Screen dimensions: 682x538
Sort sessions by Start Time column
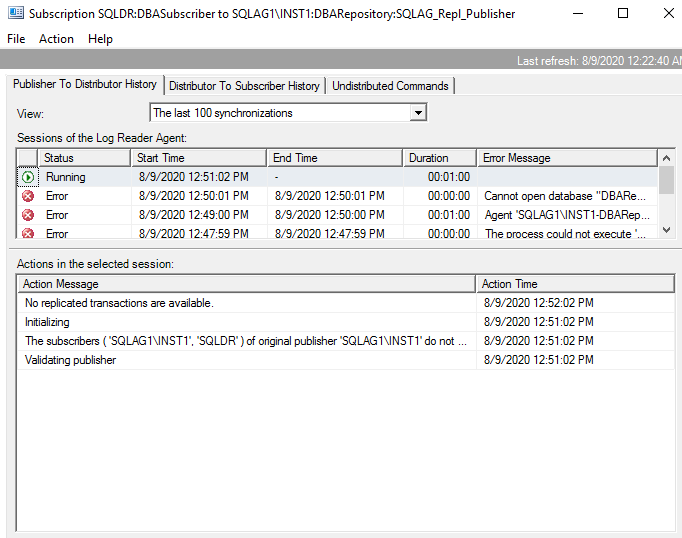[198, 158]
